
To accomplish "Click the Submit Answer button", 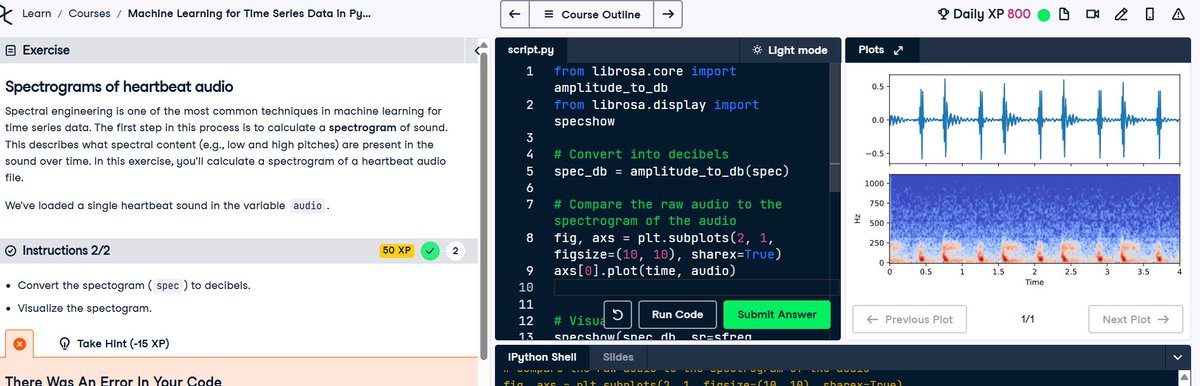I will pyautogui.click(x=777, y=314).
